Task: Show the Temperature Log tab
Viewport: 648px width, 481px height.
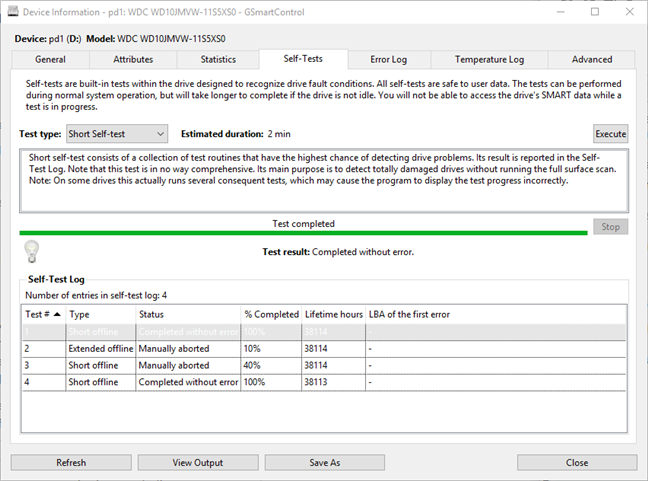Action: click(489, 60)
